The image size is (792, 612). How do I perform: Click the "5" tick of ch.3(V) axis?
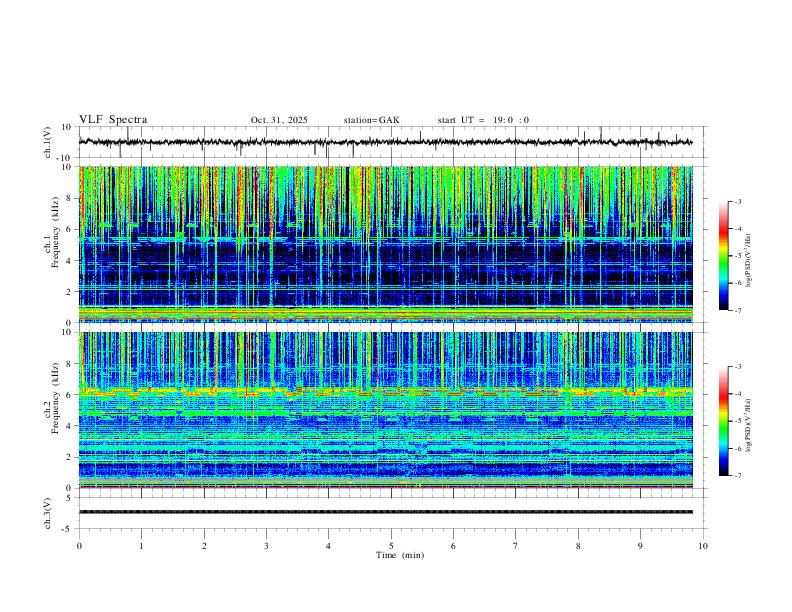coord(69,498)
